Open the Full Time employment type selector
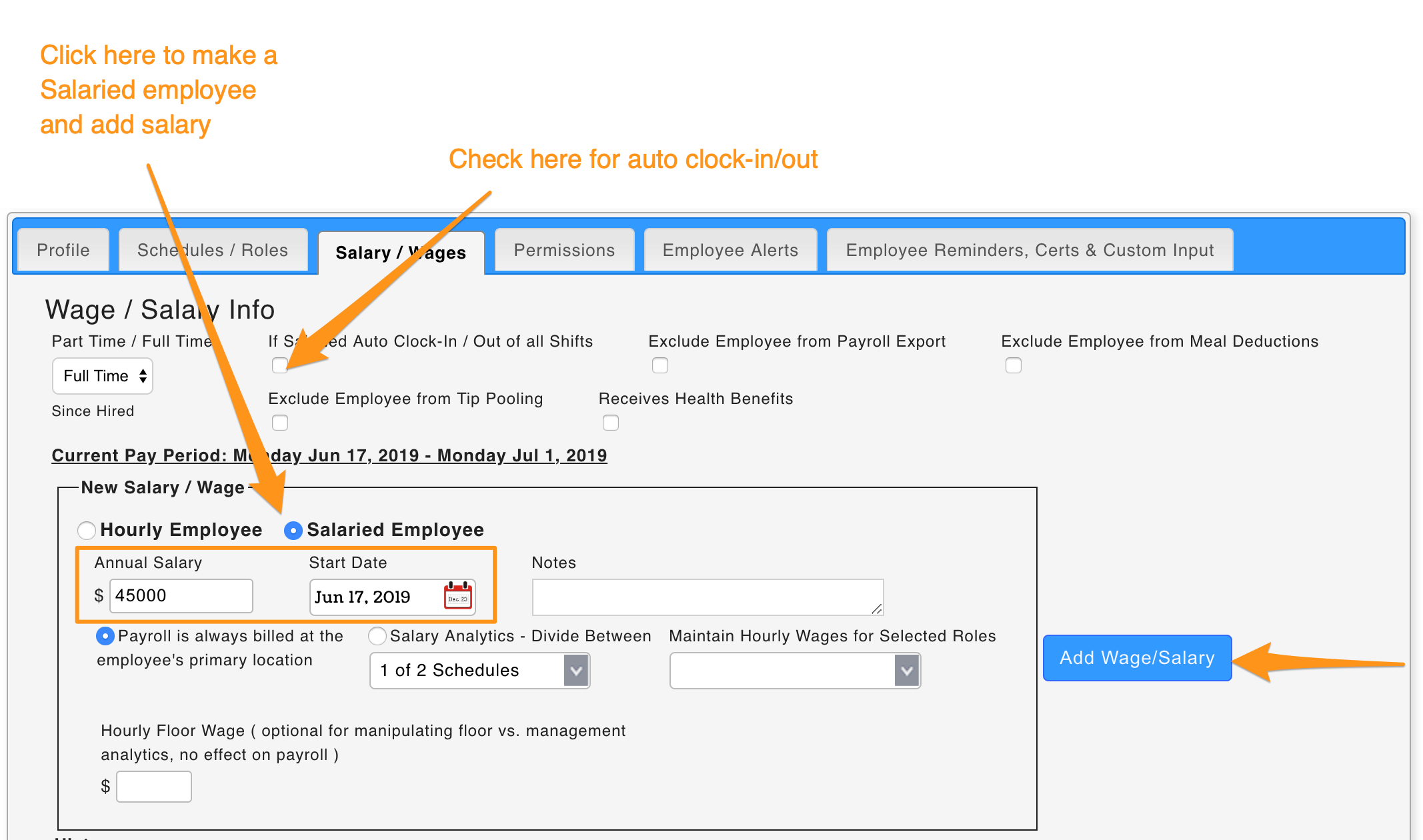 tap(103, 376)
